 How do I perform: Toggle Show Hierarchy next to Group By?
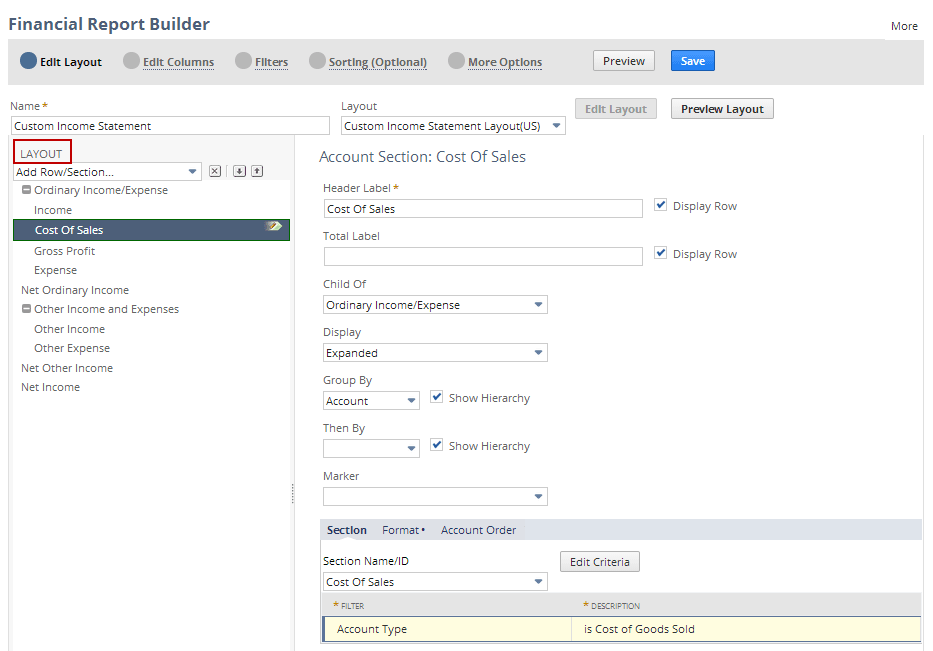pos(437,397)
